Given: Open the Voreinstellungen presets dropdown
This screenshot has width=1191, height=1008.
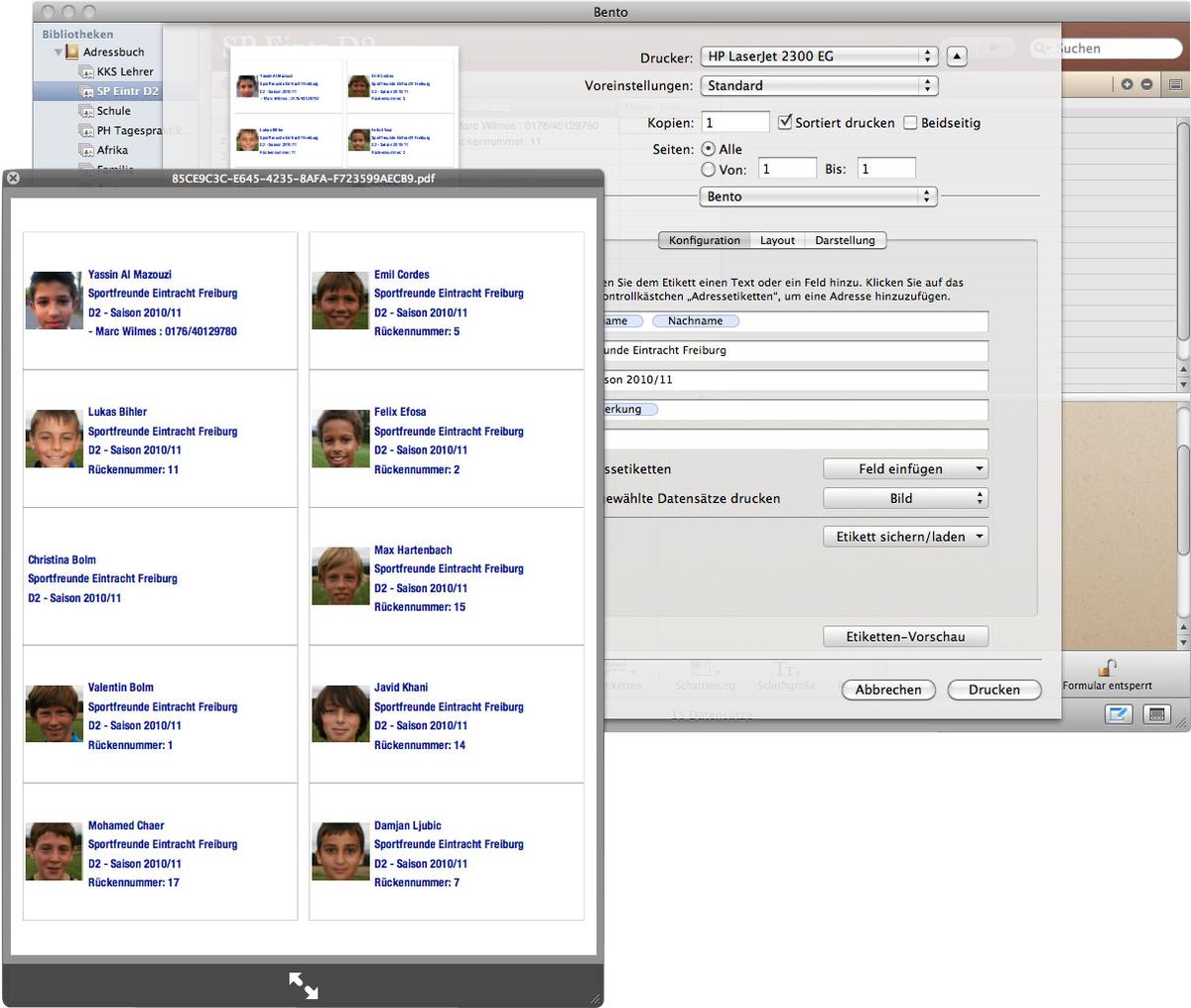Looking at the screenshot, I should [x=820, y=86].
